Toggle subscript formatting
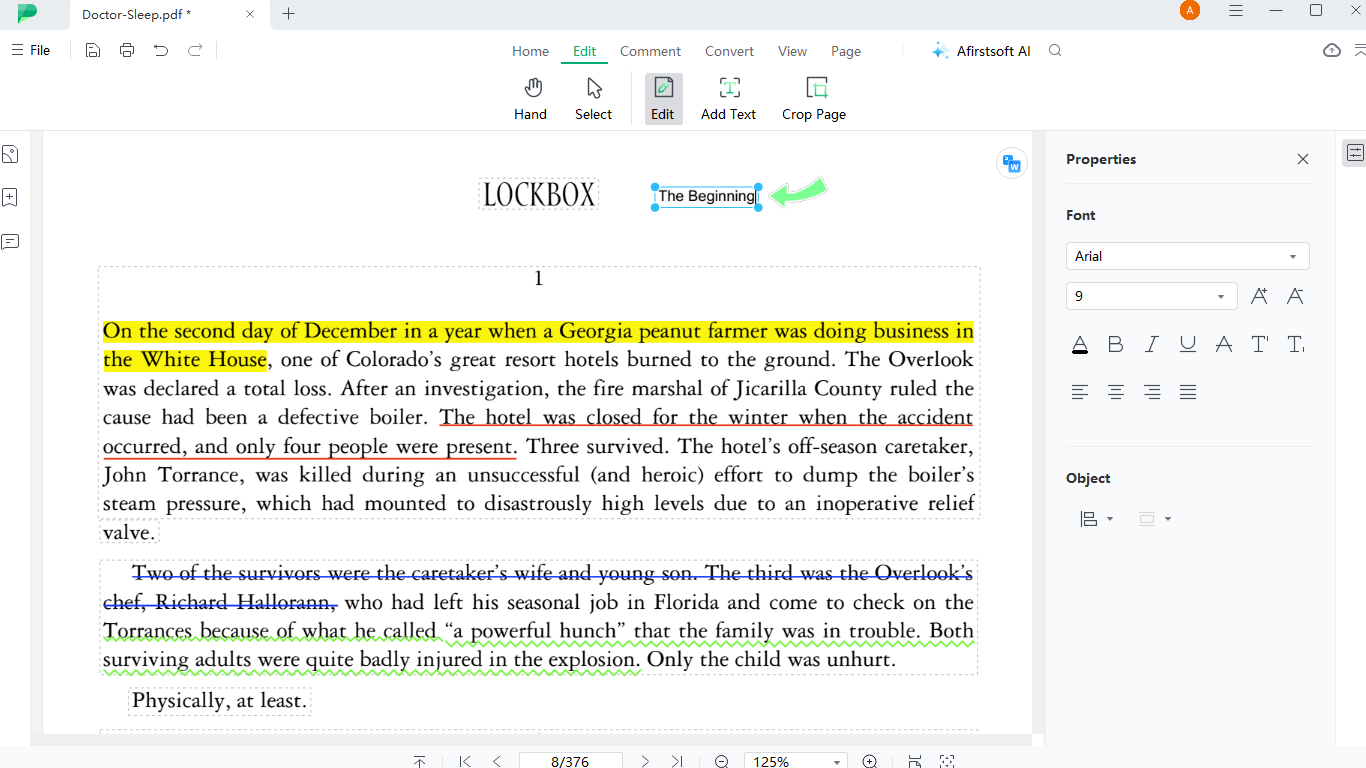Screen dimensions: 1366x768 click(1295, 344)
